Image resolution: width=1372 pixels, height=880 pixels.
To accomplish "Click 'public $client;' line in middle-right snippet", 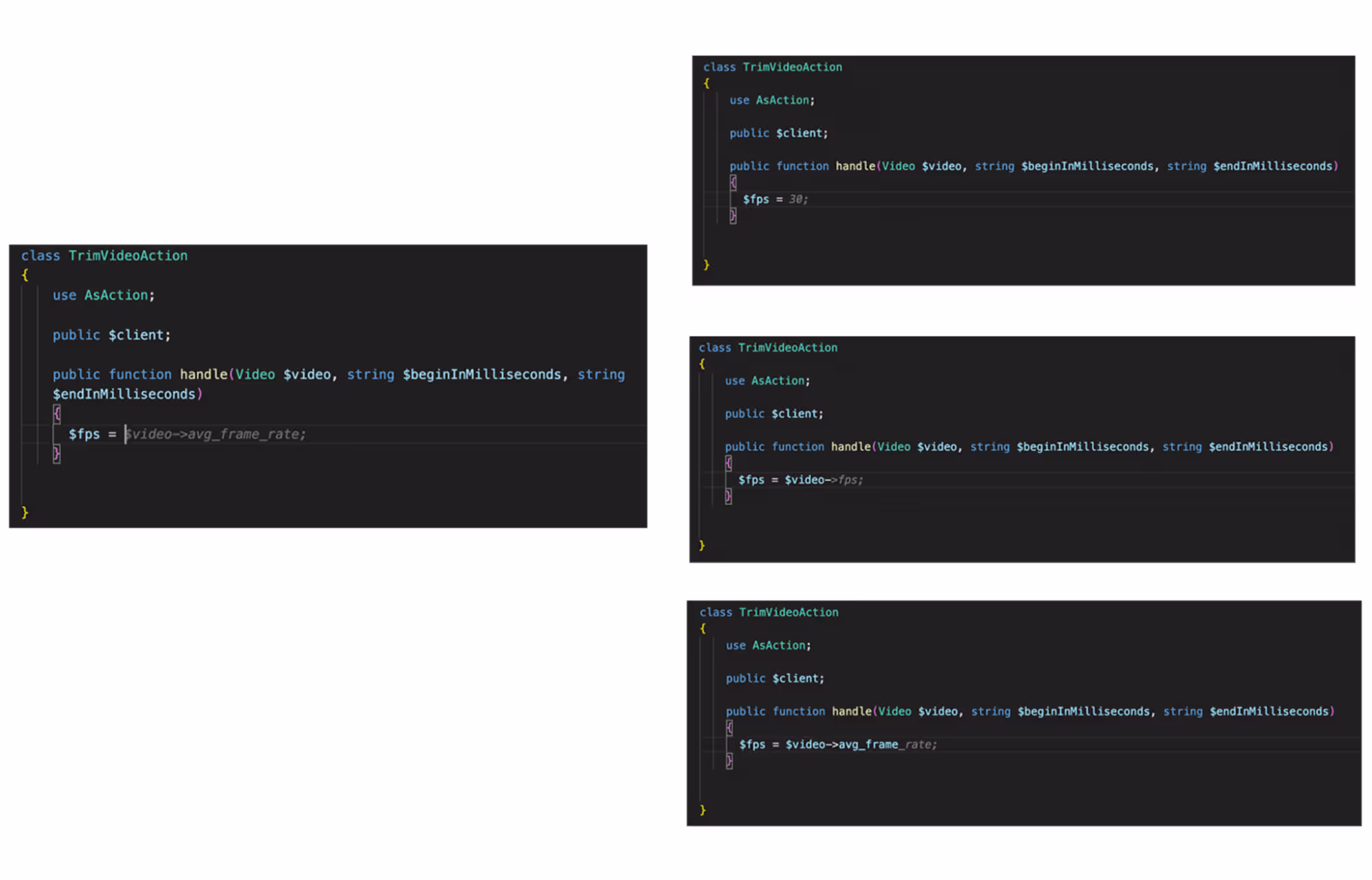I will pos(774,414).
